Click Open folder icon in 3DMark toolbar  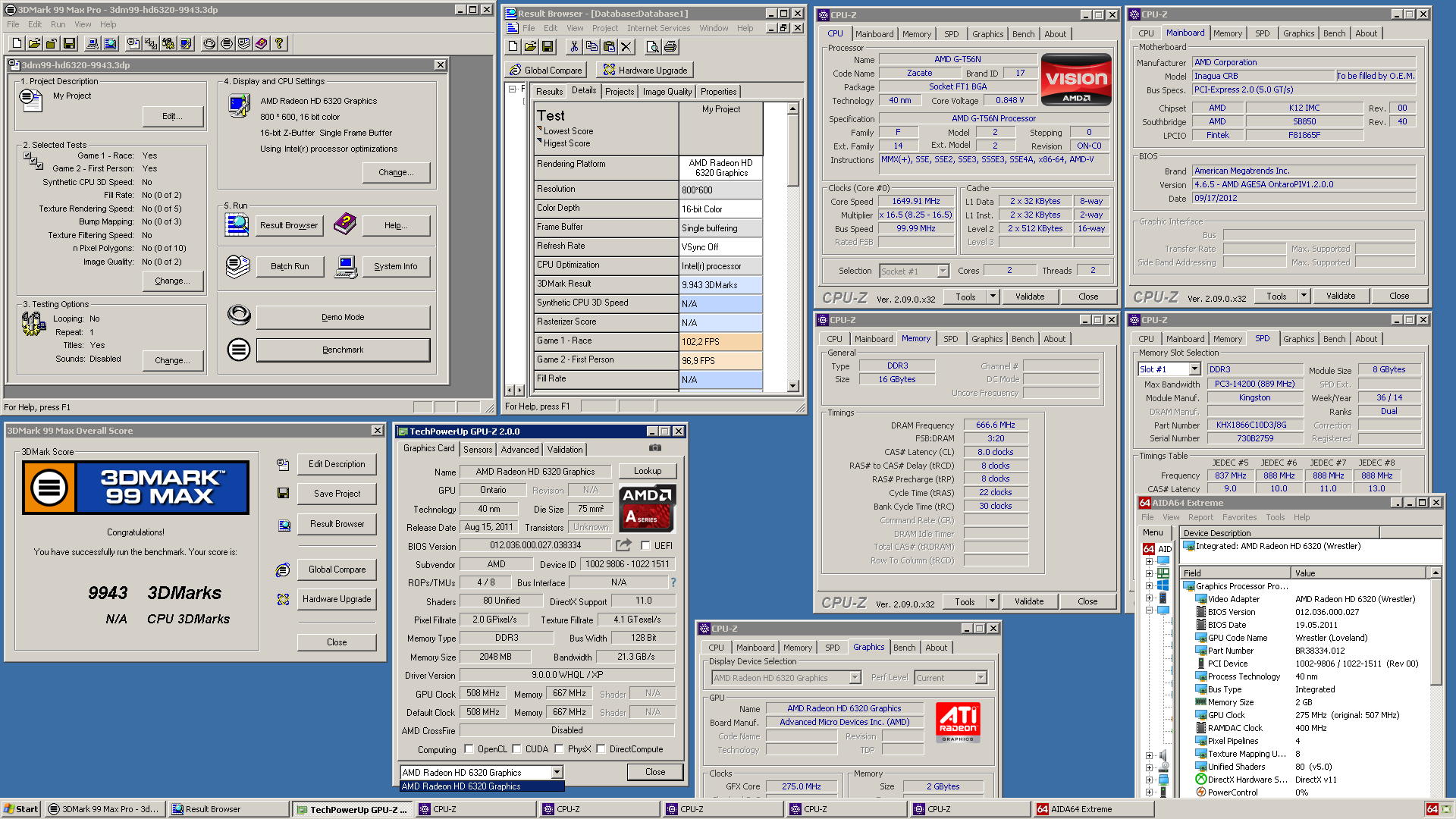pos(34,43)
